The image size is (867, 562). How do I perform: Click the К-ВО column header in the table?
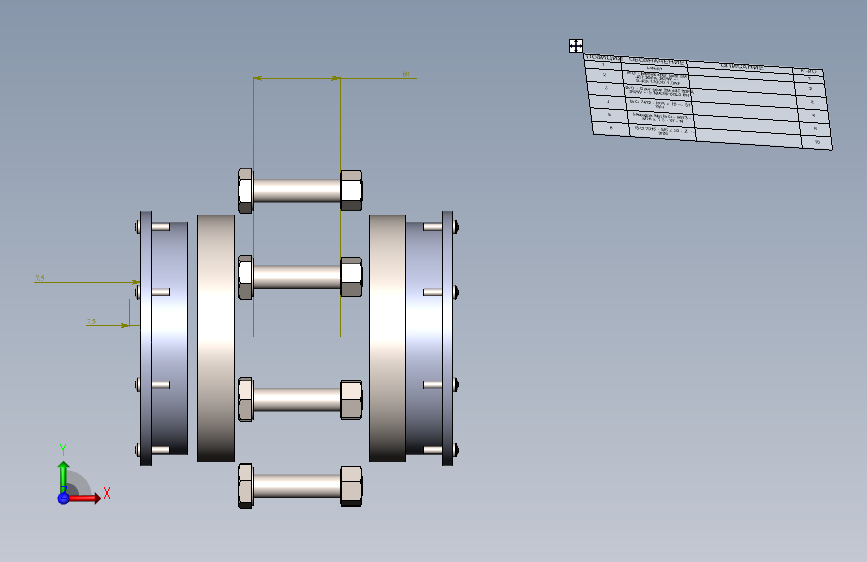tap(808, 71)
